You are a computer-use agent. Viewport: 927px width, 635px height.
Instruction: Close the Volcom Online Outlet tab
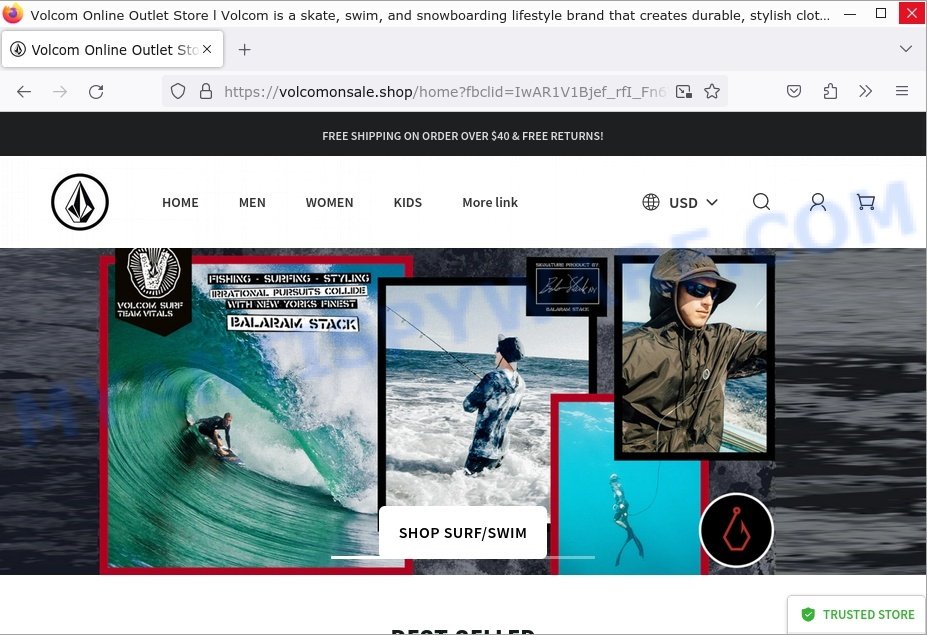(x=207, y=49)
